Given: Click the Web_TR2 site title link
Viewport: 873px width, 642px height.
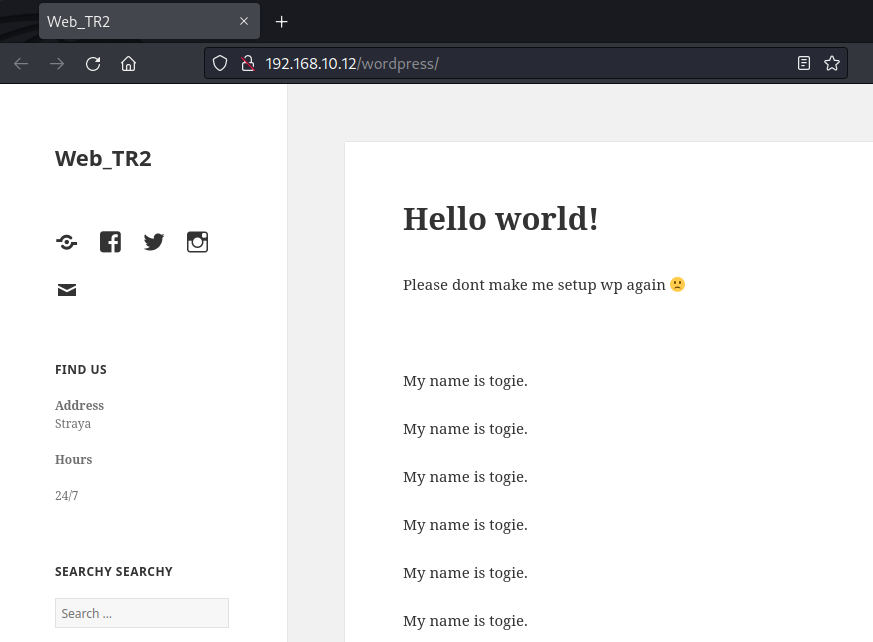Looking at the screenshot, I should click(103, 158).
